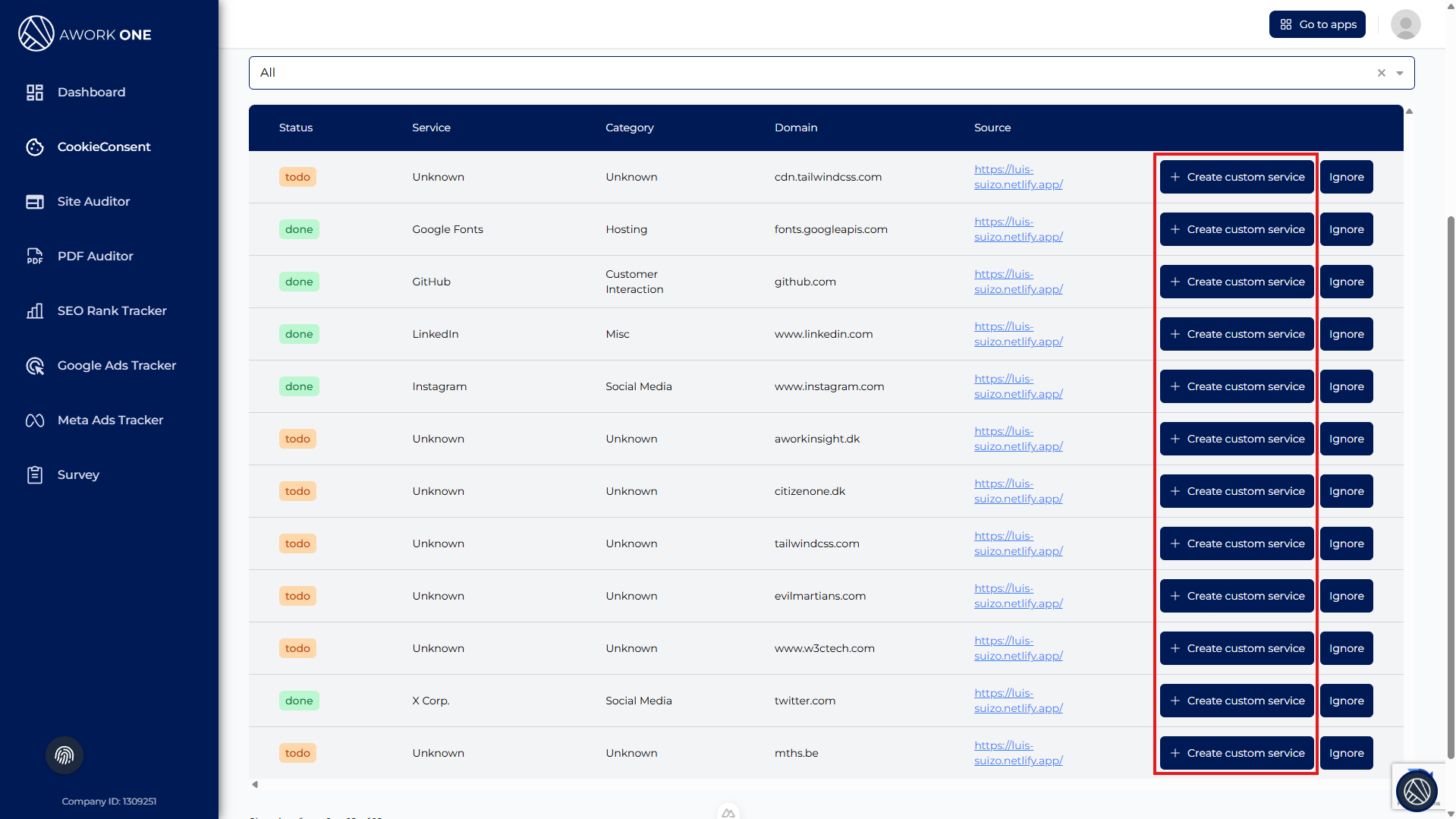
Task: Click the Site Auditor icon
Action: point(35,202)
